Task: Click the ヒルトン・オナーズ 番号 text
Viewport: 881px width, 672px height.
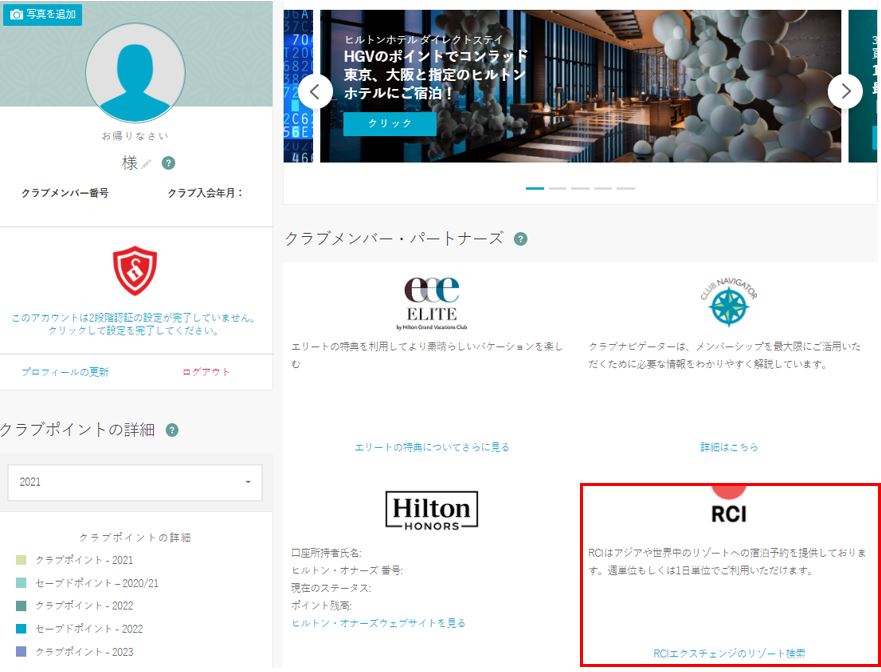Action: pos(347,571)
